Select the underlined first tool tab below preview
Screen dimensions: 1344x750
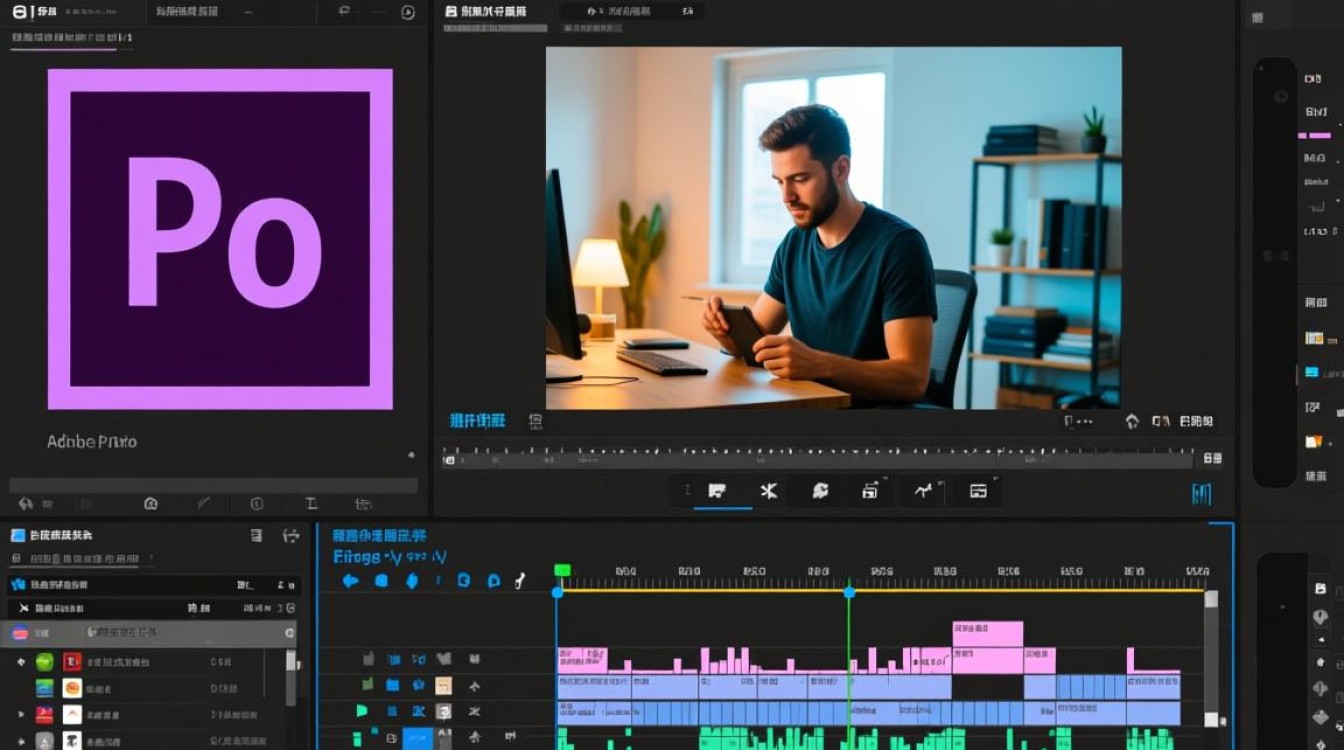pos(717,491)
